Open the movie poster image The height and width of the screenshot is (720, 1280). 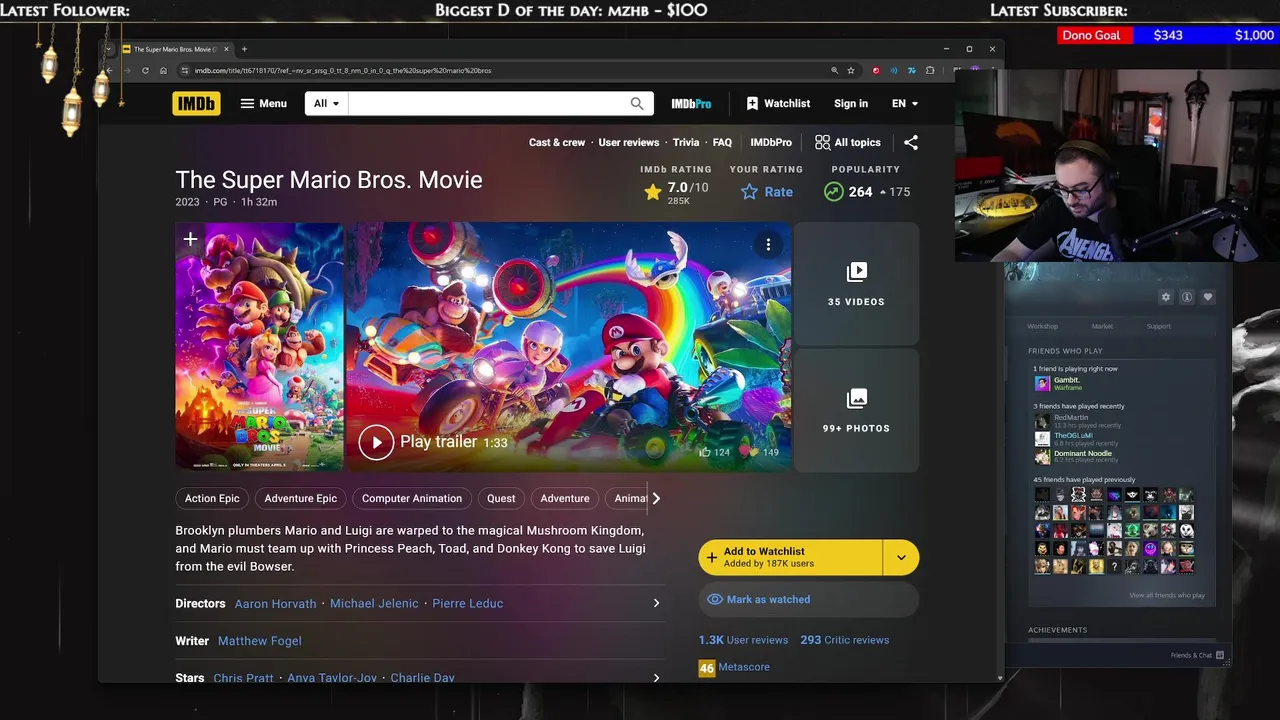point(260,346)
